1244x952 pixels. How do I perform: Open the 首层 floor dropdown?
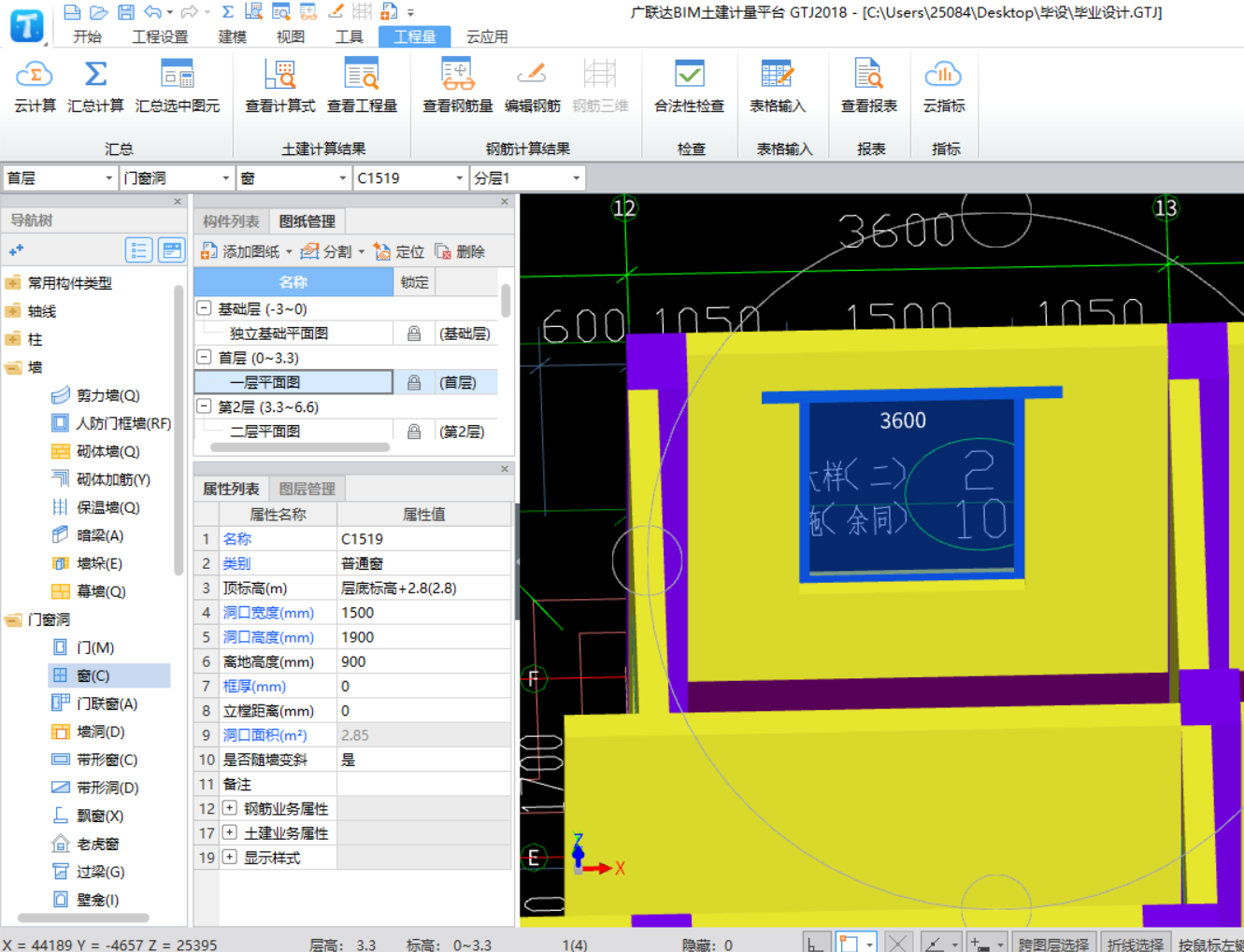point(60,178)
